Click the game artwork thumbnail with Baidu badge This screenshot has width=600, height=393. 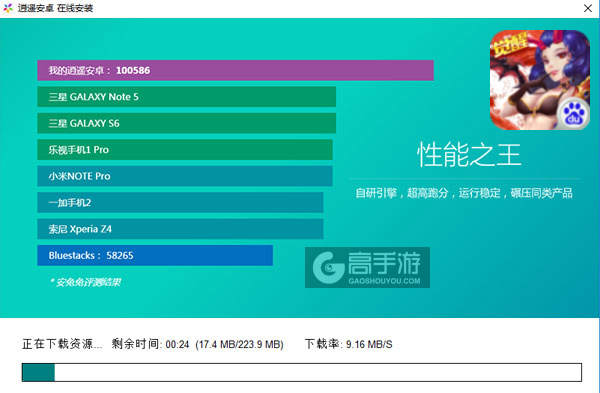tap(540, 80)
